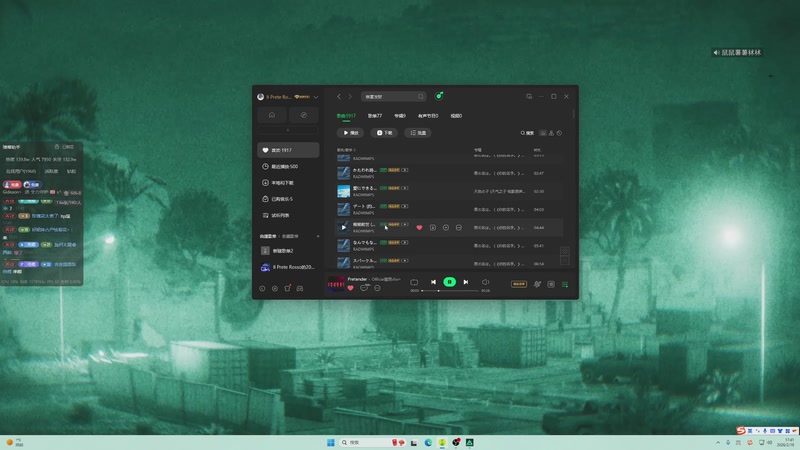
Task: Pause playback with the green button
Action: click(449, 282)
